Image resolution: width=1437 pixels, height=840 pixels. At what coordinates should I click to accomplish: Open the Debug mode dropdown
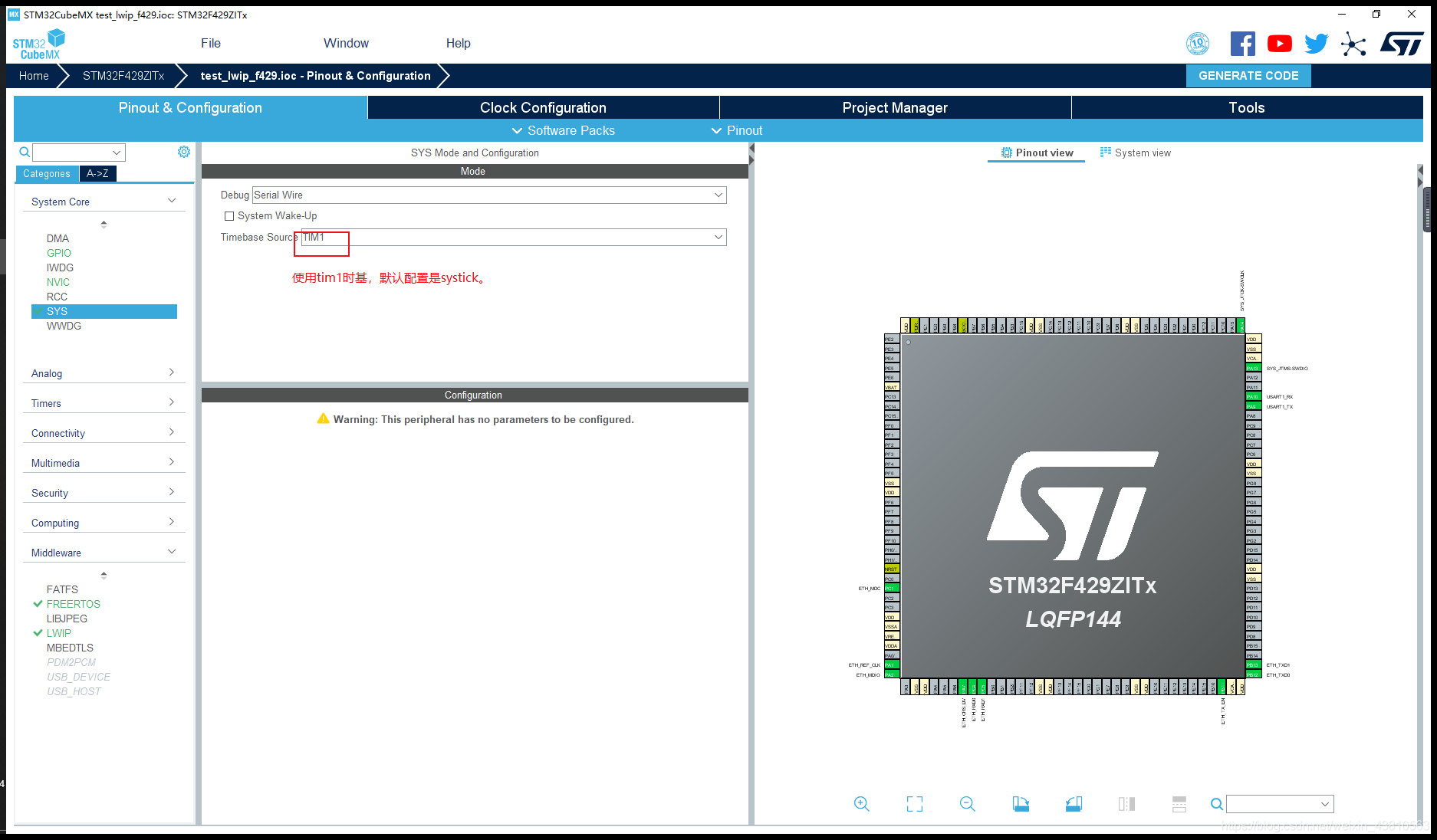489,195
